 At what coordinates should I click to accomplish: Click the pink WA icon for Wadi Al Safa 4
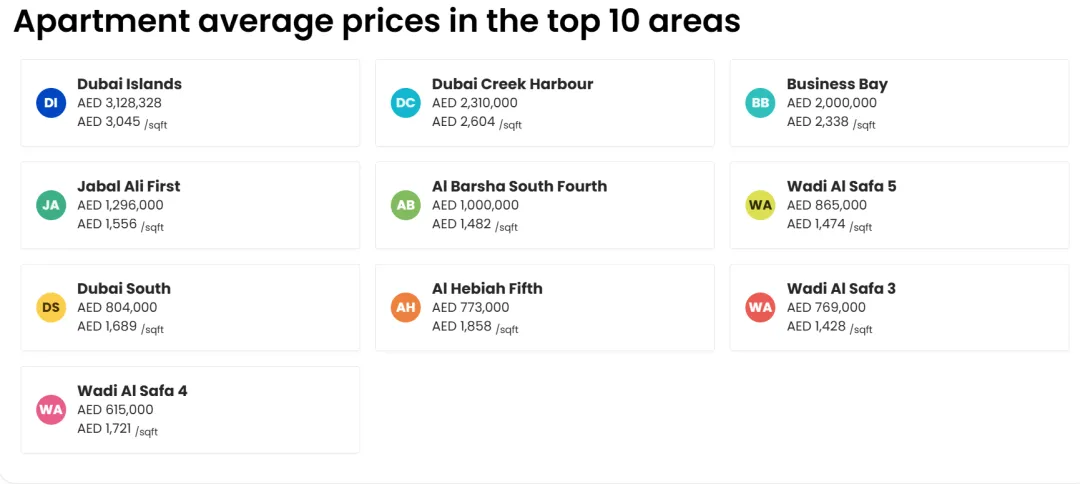51,410
